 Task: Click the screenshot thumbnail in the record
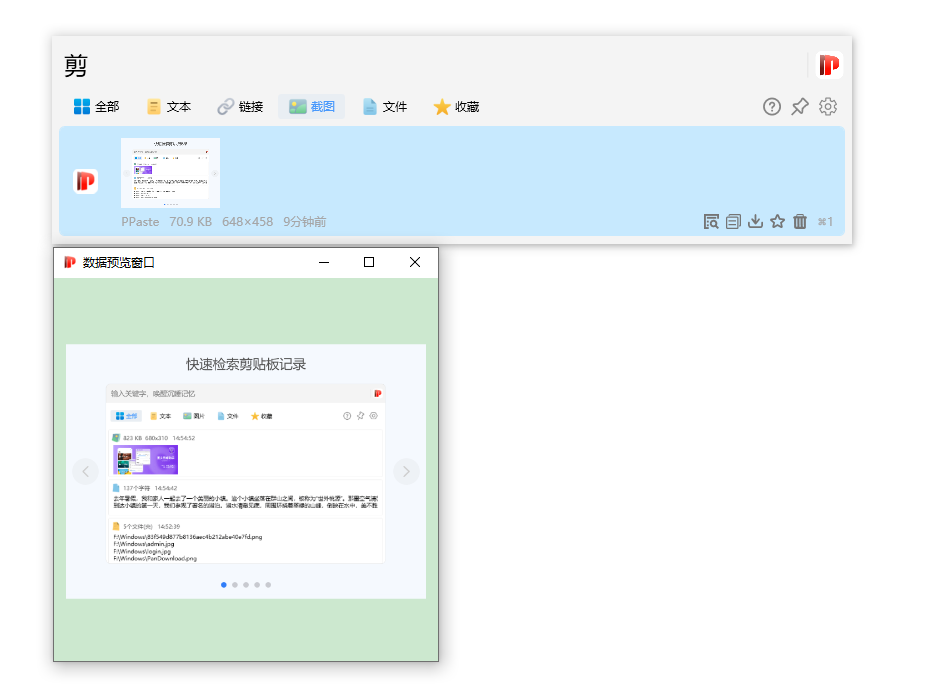[x=170, y=173]
